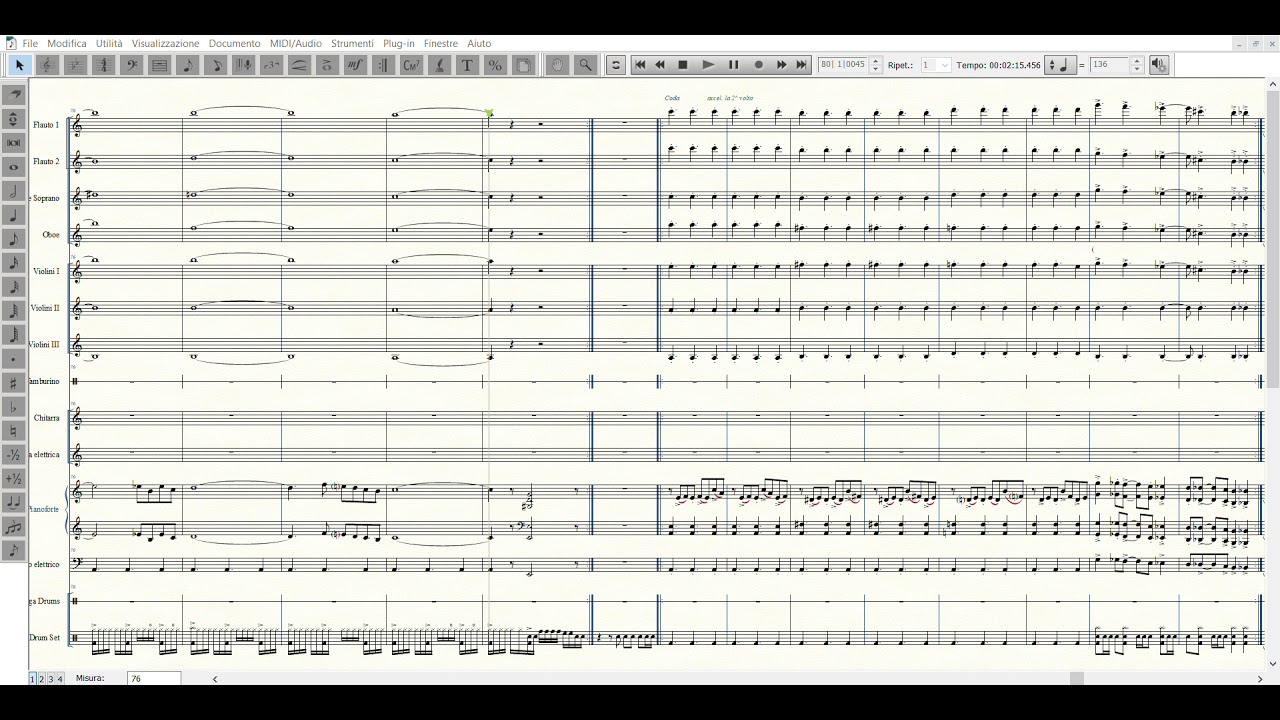1280x720 pixels.
Task: Stop playback with the Stop button
Action: coord(683,65)
